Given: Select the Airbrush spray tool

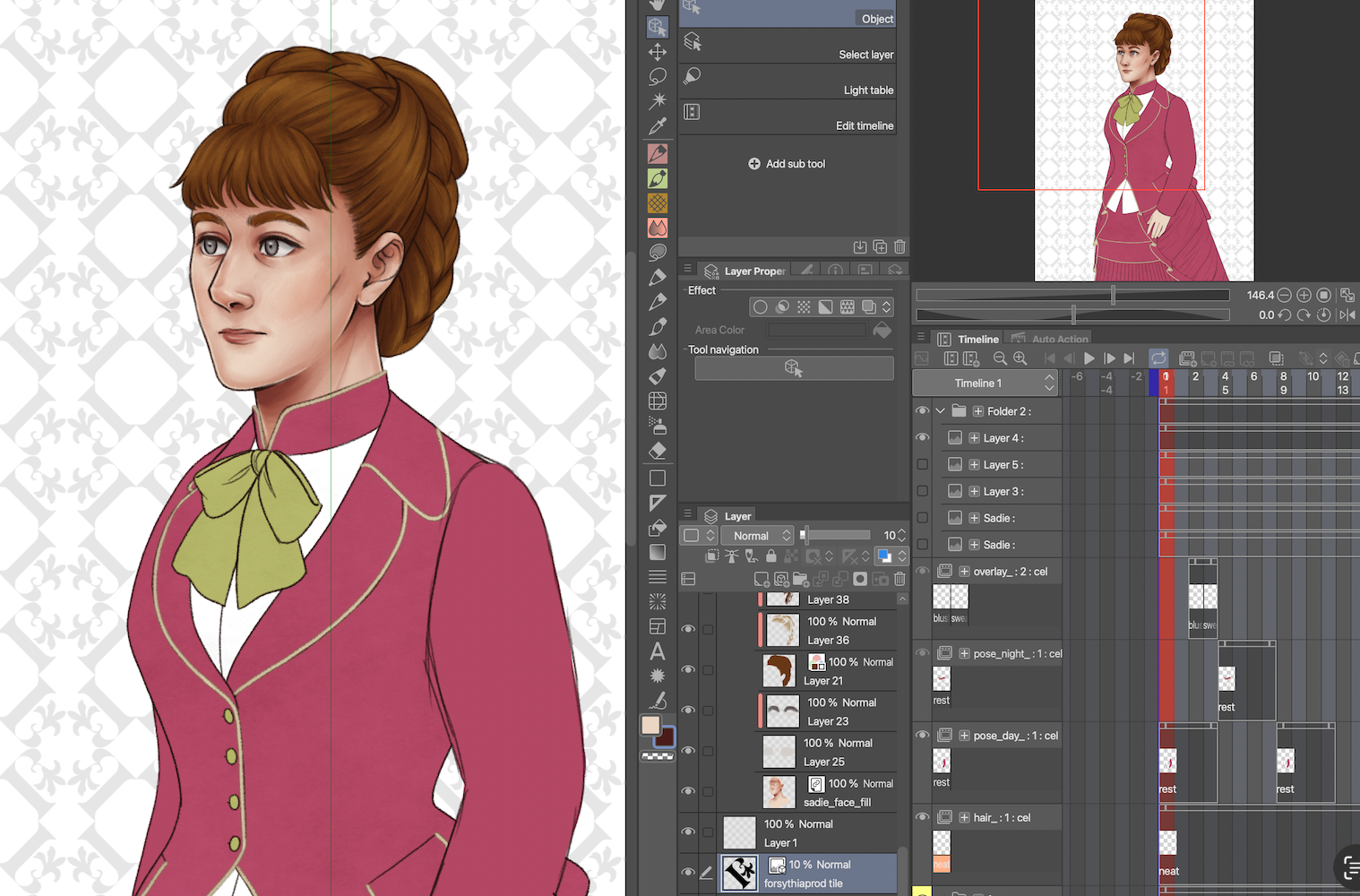Looking at the screenshot, I should (658, 426).
